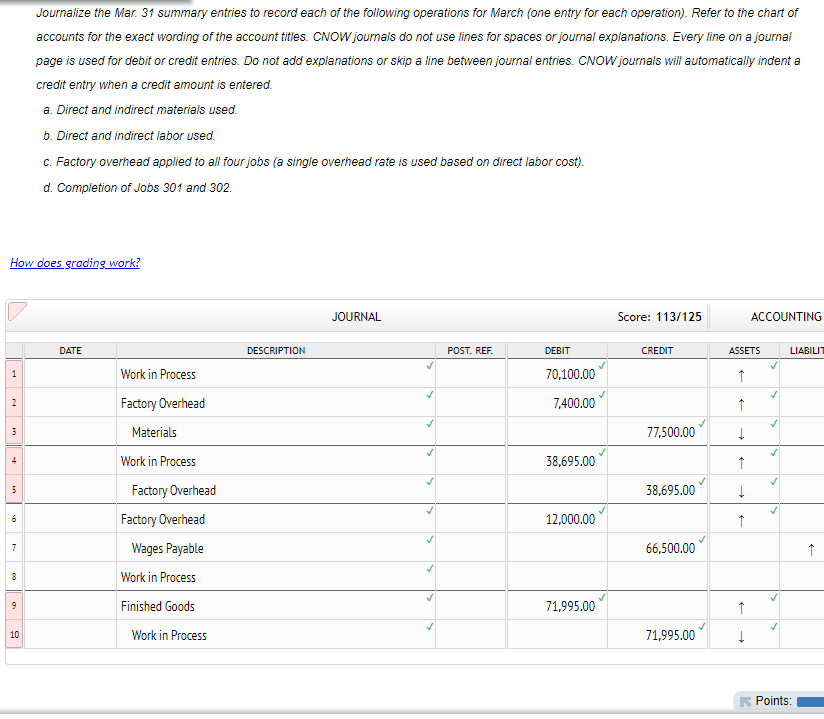The image size is (824, 719).
Task: Click the Work in Process description in row 8
Action: tap(276, 577)
